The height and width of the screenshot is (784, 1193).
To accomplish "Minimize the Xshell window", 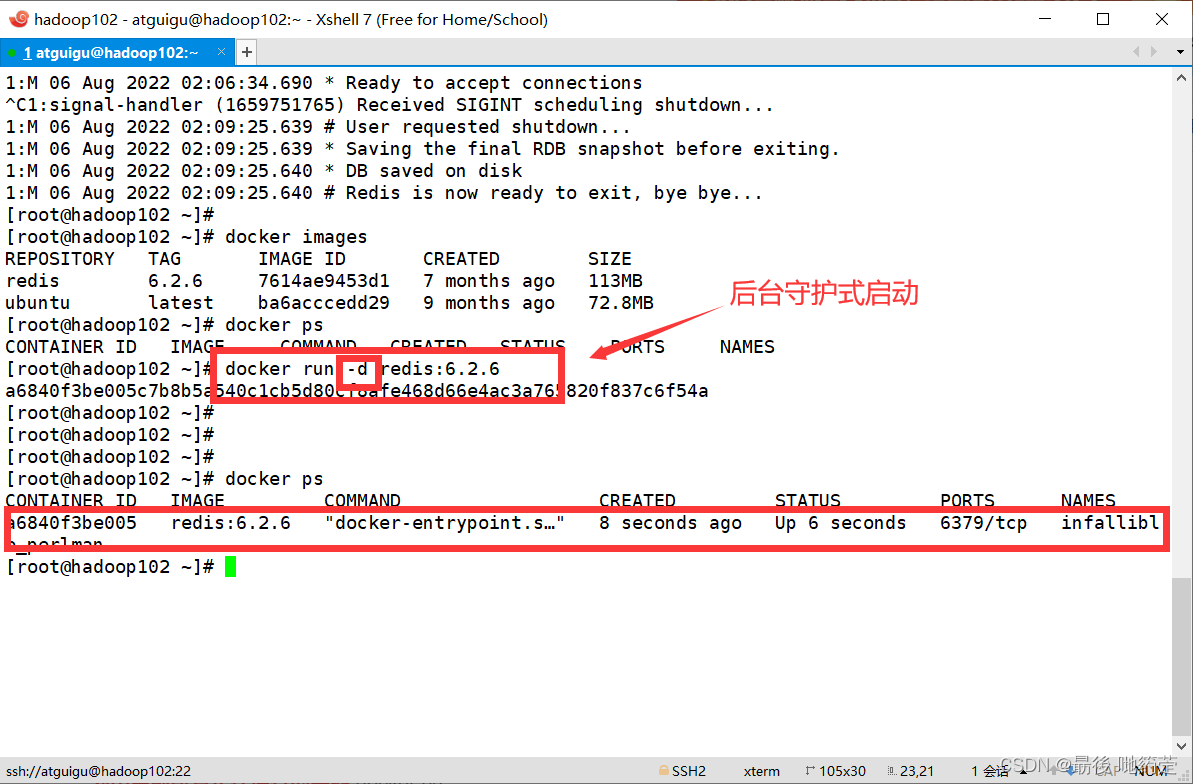I will click(1045, 19).
